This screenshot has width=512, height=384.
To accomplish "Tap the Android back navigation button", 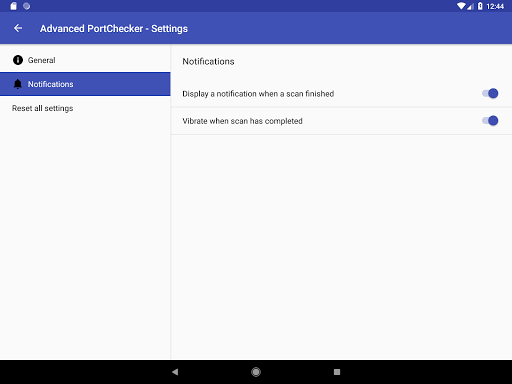I will click(175, 372).
